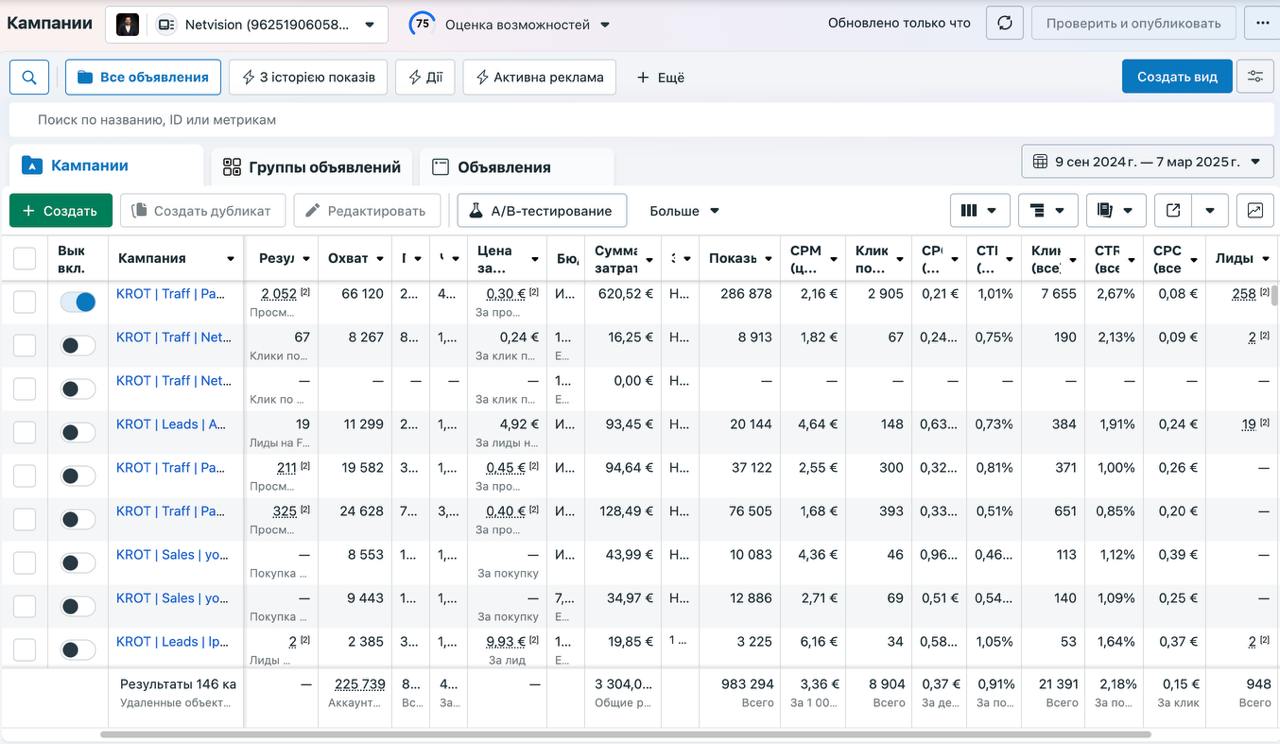Turn off the first KROT Traff campaign toggle
The image size is (1280, 744).
pos(78,301)
